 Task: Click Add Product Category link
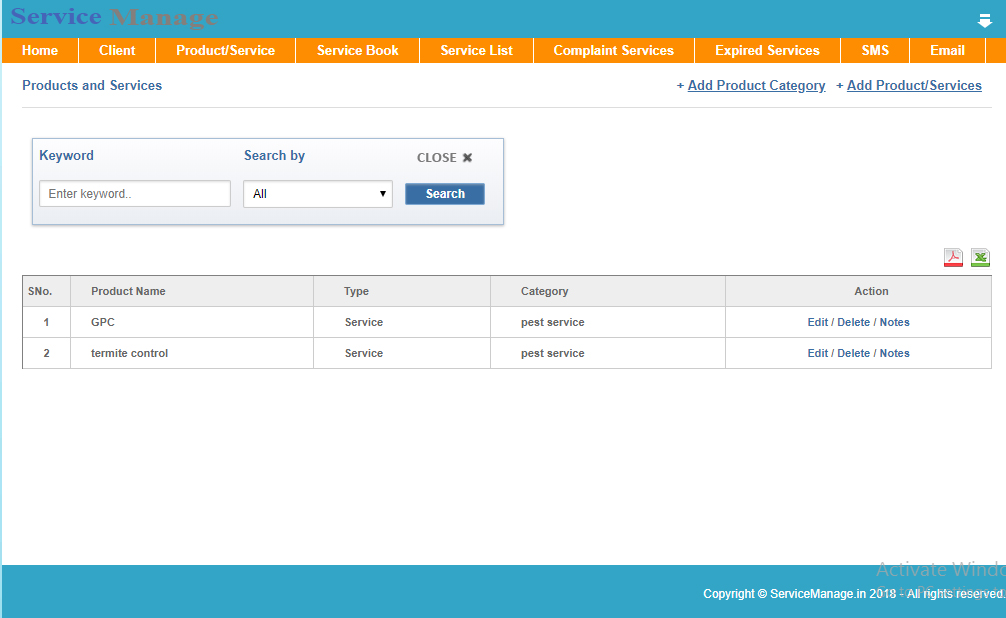pyautogui.click(x=756, y=86)
